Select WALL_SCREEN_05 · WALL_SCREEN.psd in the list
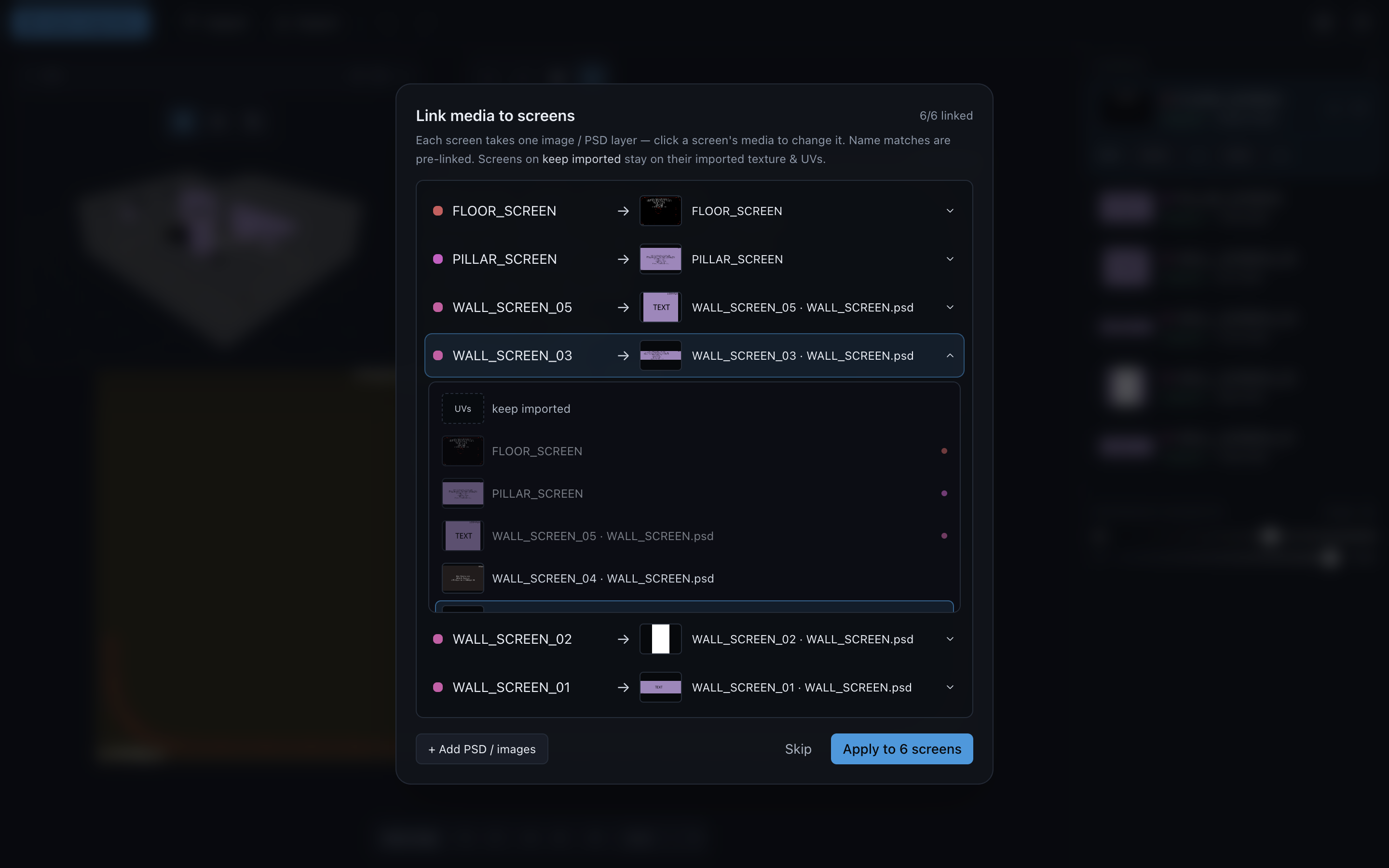This screenshot has width=1389, height=868. point(694,536)
